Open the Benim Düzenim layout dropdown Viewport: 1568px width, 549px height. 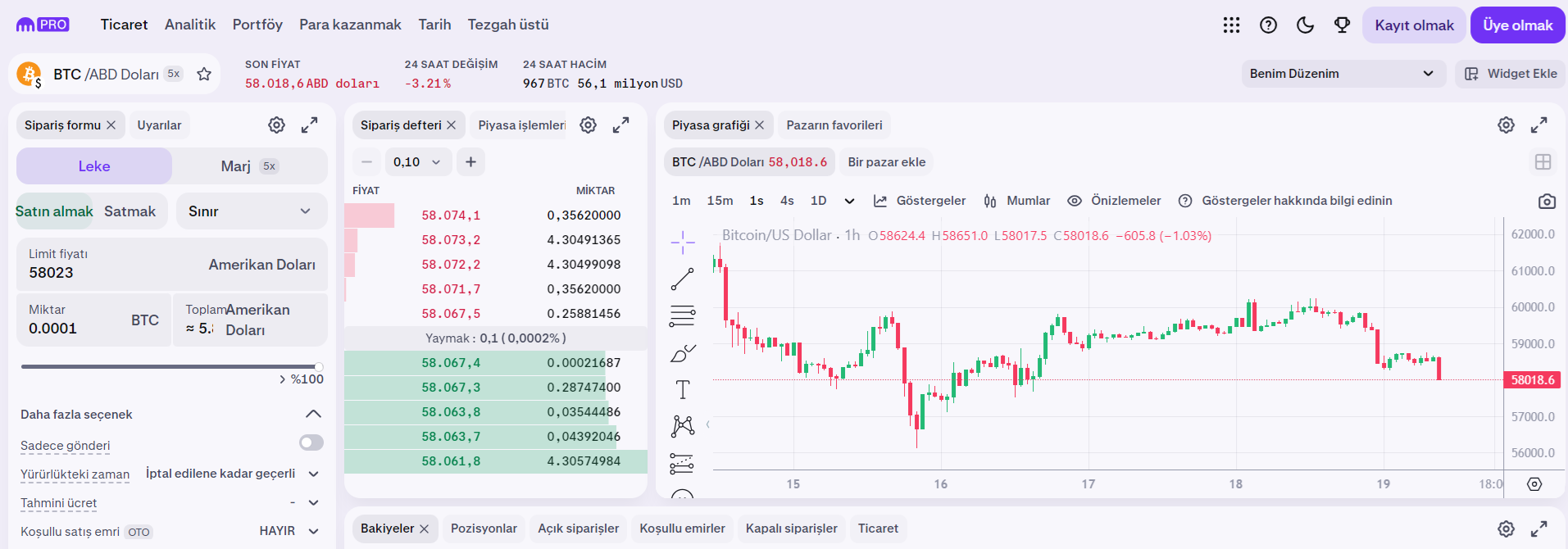[x=1343, y=74]
